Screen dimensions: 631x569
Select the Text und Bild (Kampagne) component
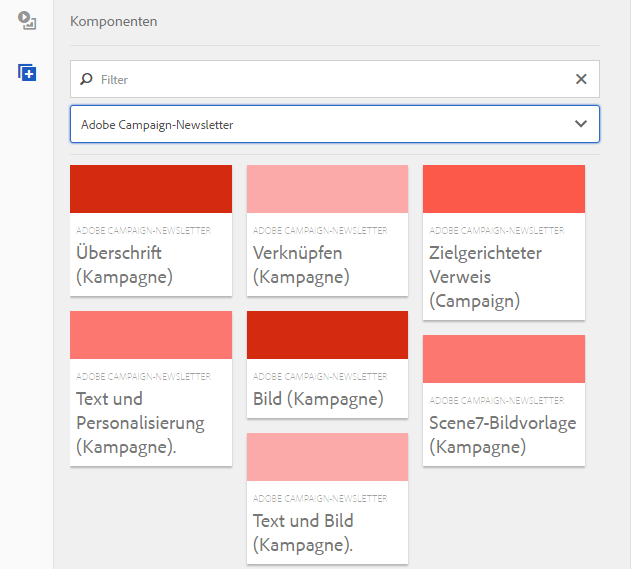pos(327,532)
